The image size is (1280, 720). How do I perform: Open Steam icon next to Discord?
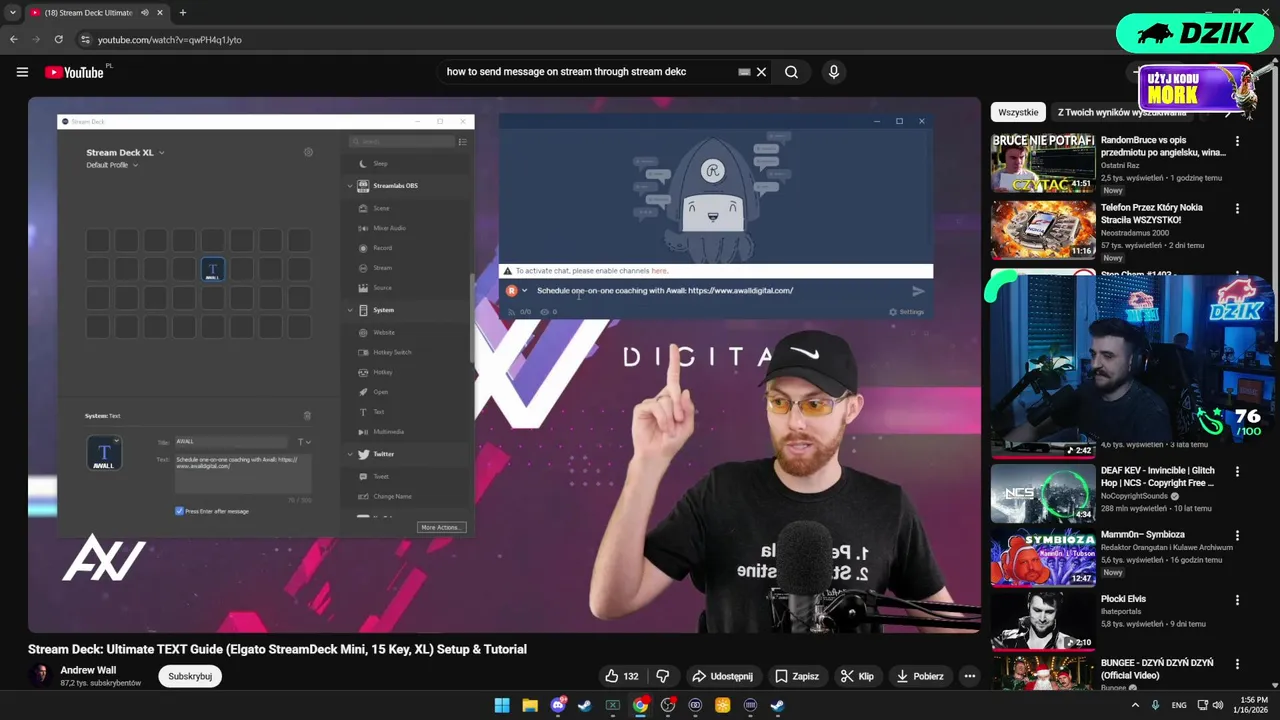(585, 705)
